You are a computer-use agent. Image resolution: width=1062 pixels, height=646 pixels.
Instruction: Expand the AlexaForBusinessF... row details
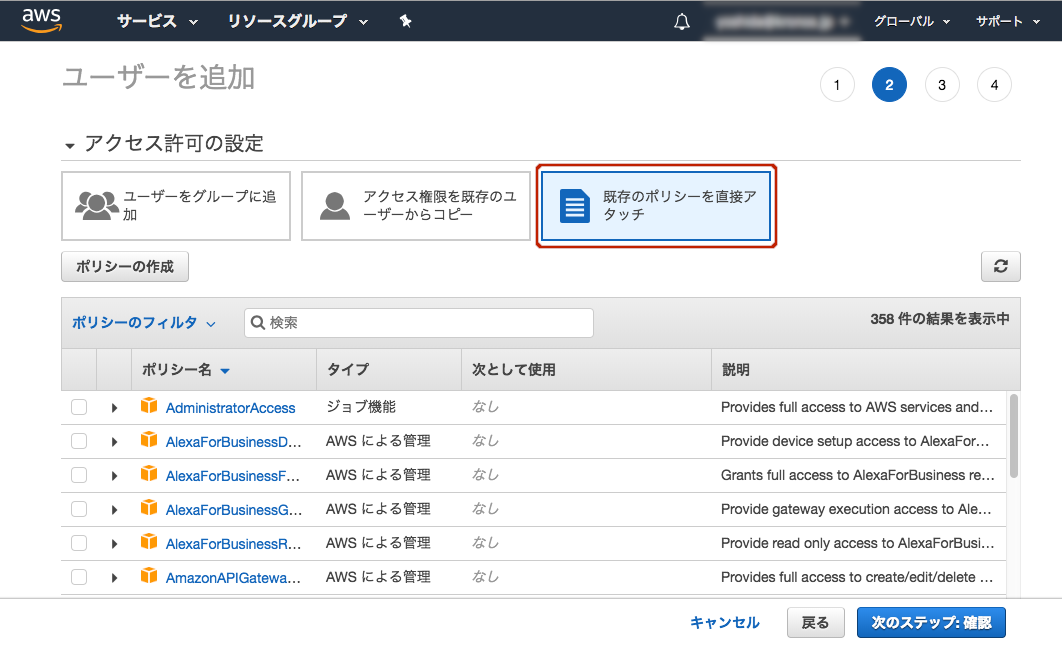[114, 475]
